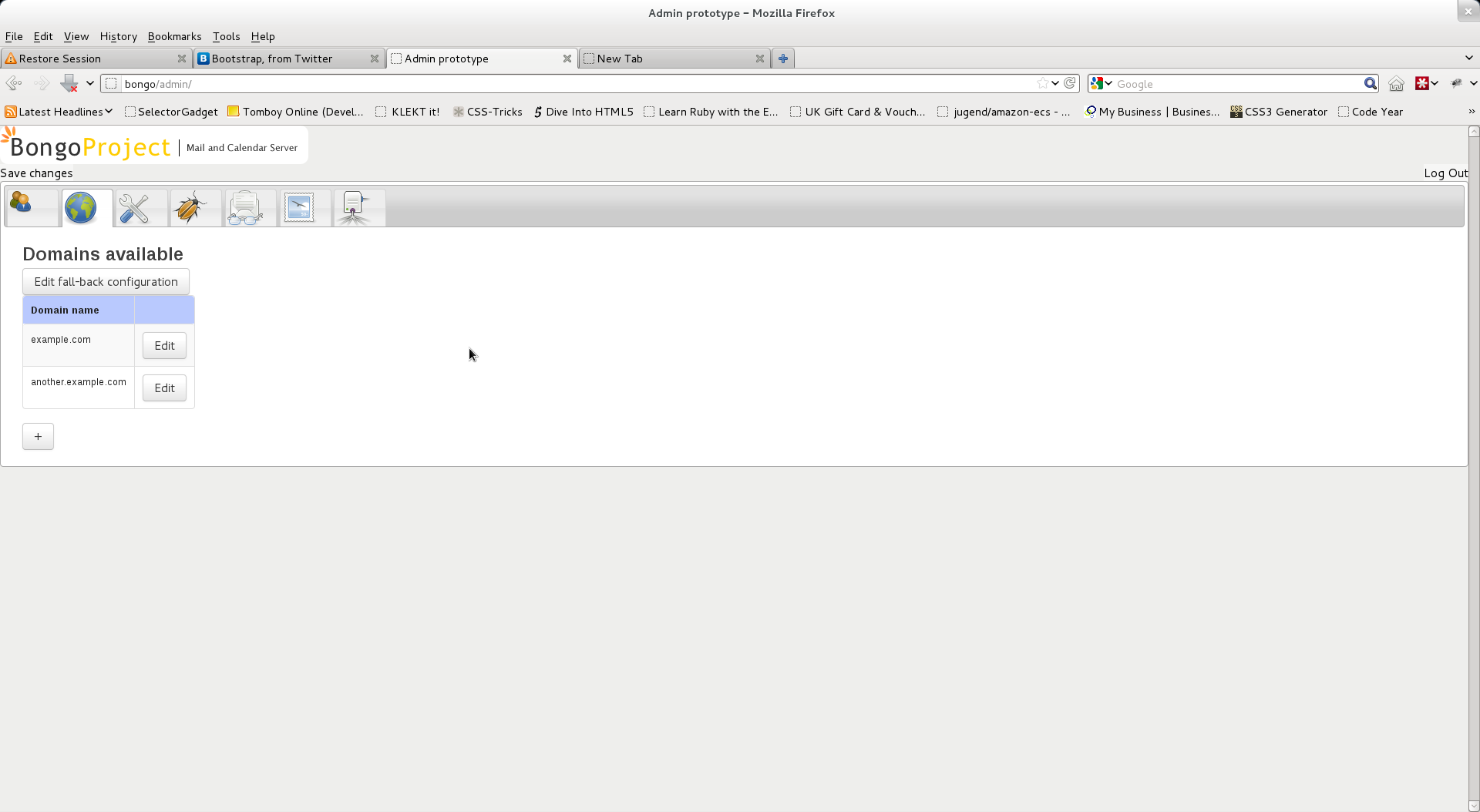Viewport: 1480px width, 812px height.
Task: Open the My Business bookmark
Action: point(1152,112)
